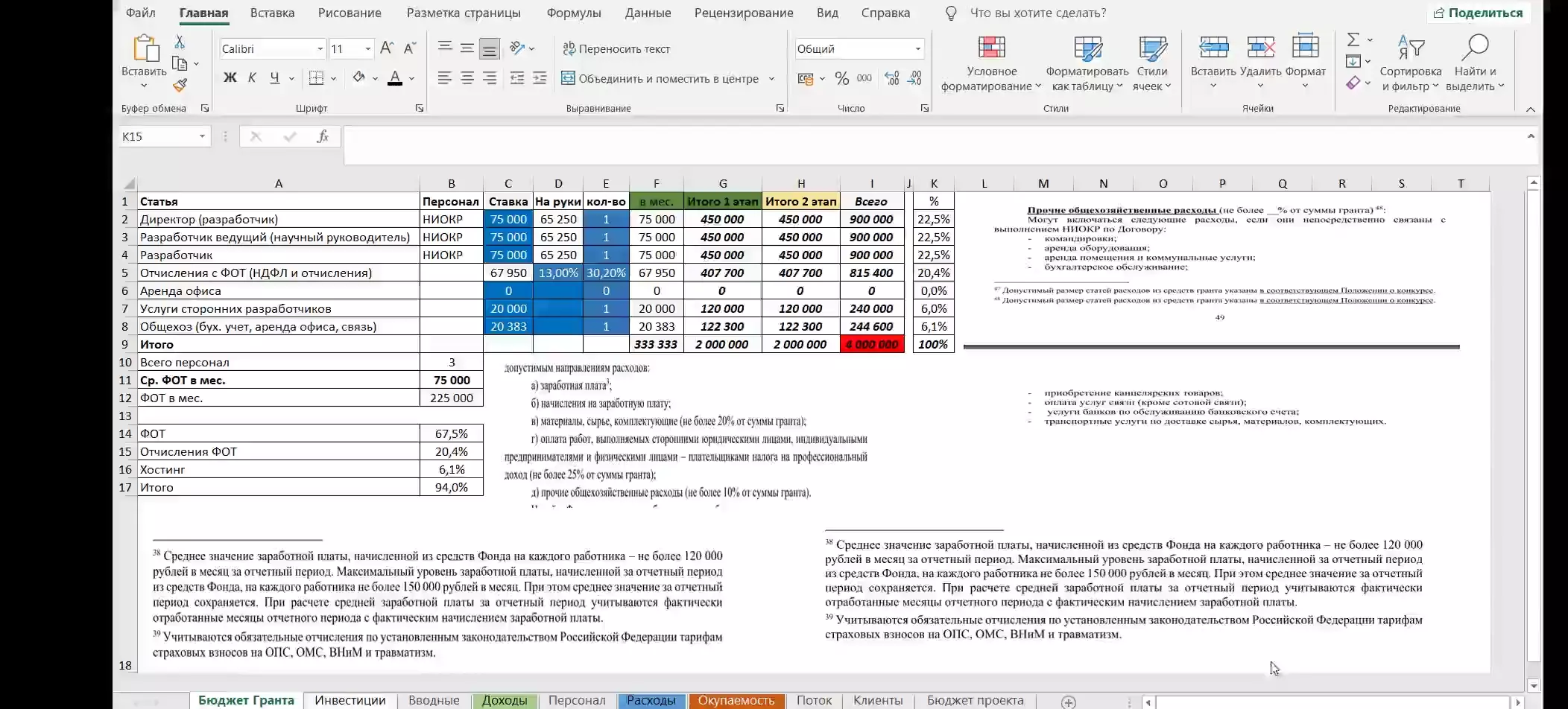This screenshot has width=1568, height=709.
Task: Click the Insert Function fx icon
Action: (x=323, y=136)
